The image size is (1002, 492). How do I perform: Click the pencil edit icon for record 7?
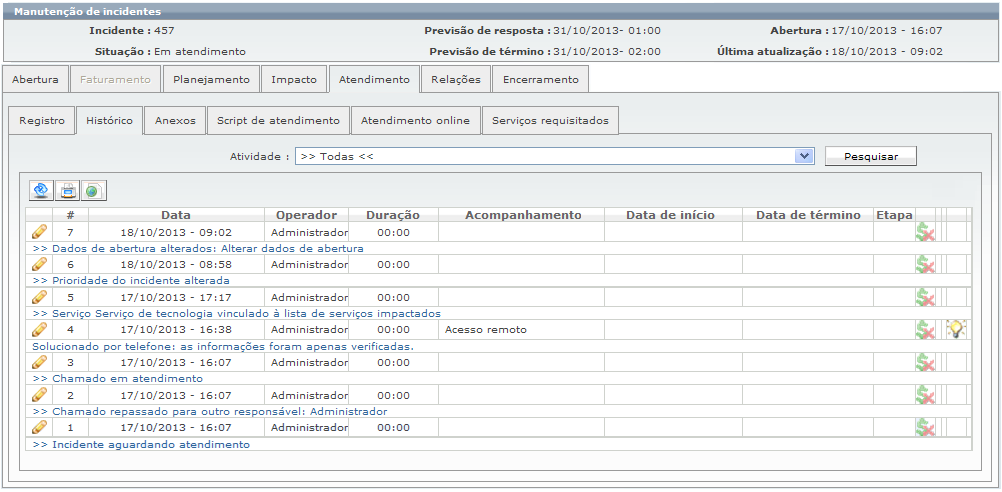(x=40, y=232)
